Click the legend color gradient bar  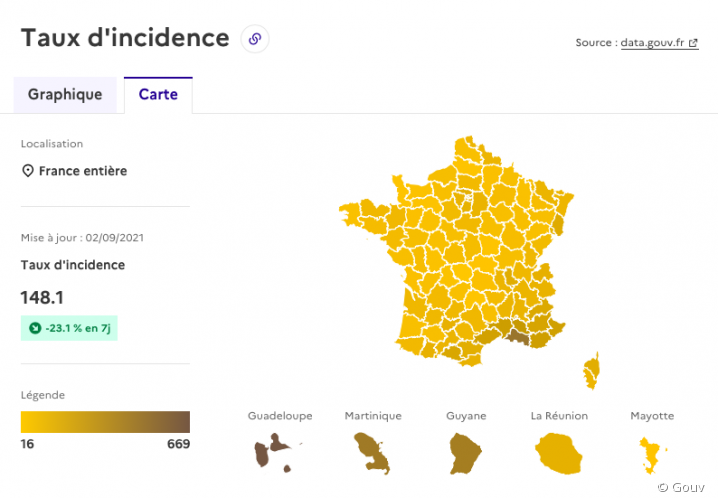click(x=105, y=422)
